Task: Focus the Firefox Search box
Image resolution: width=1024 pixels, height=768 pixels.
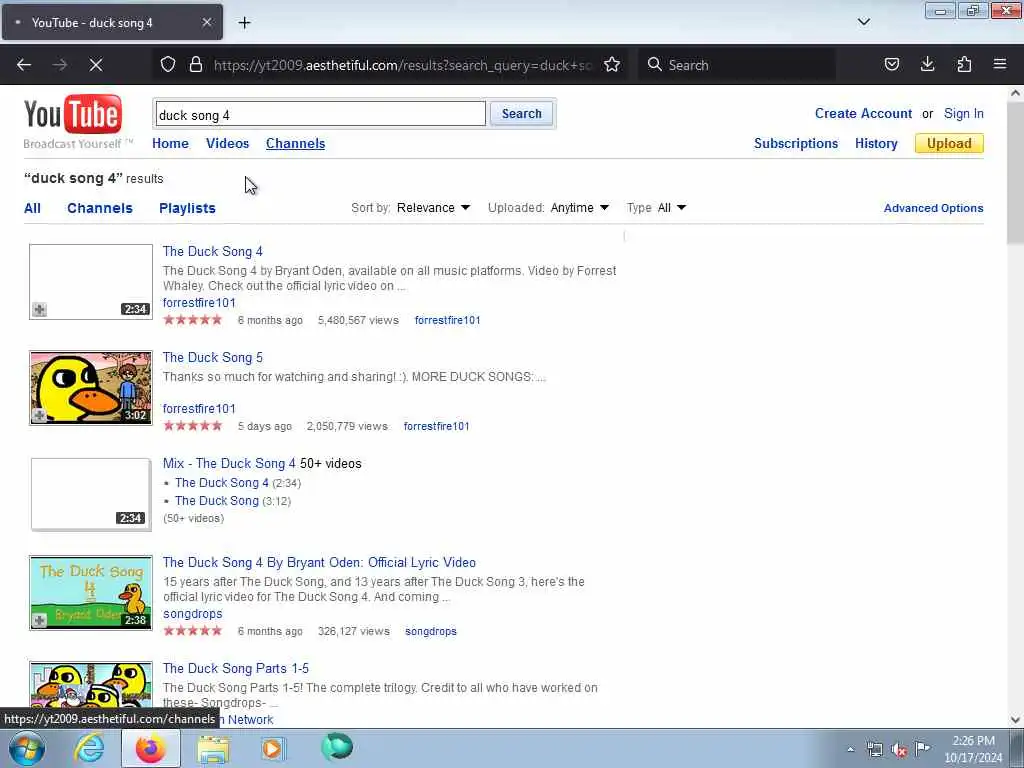Action: 737,65
